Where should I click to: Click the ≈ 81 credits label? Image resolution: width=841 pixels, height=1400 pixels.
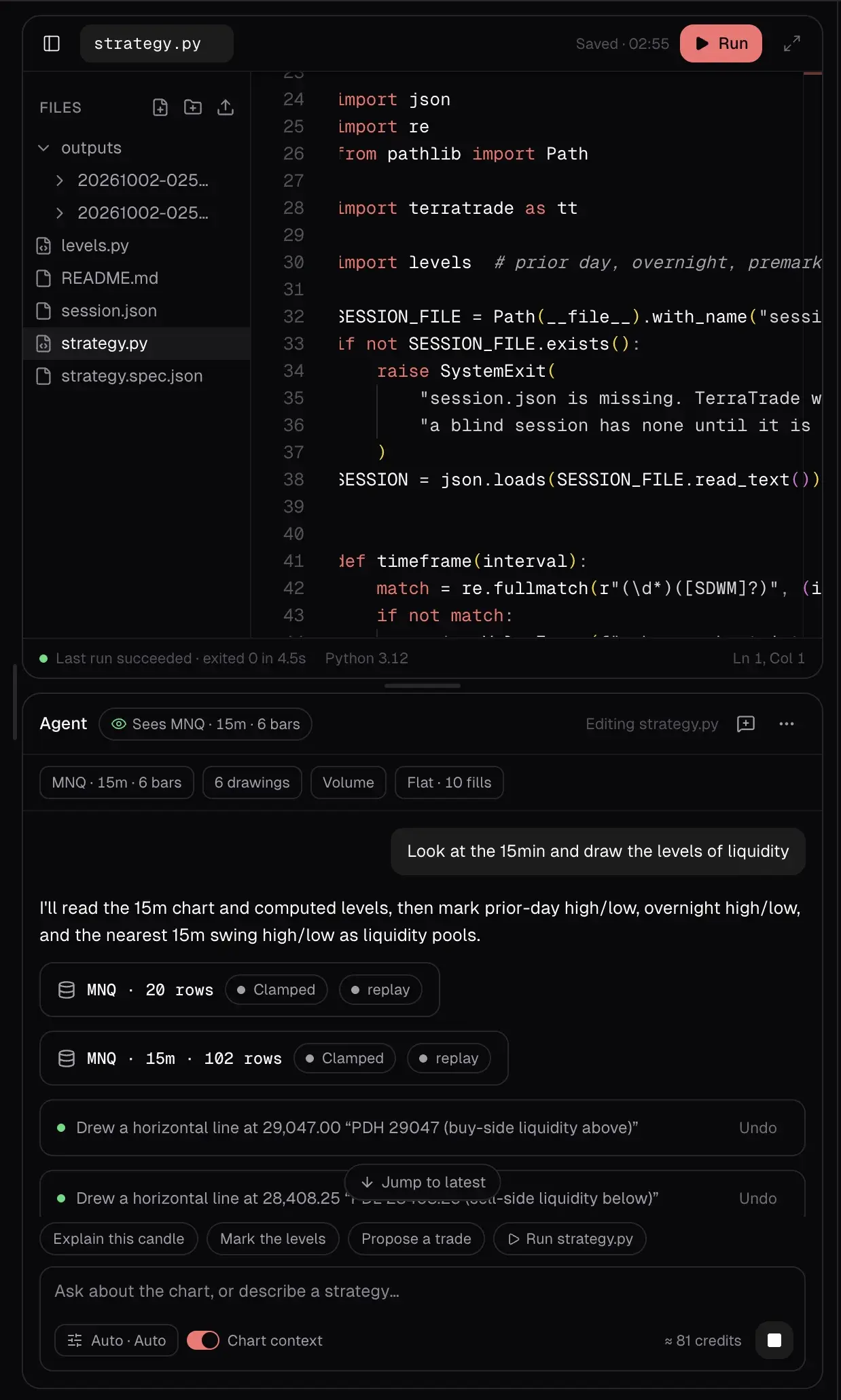click(x=703, y=1341)
